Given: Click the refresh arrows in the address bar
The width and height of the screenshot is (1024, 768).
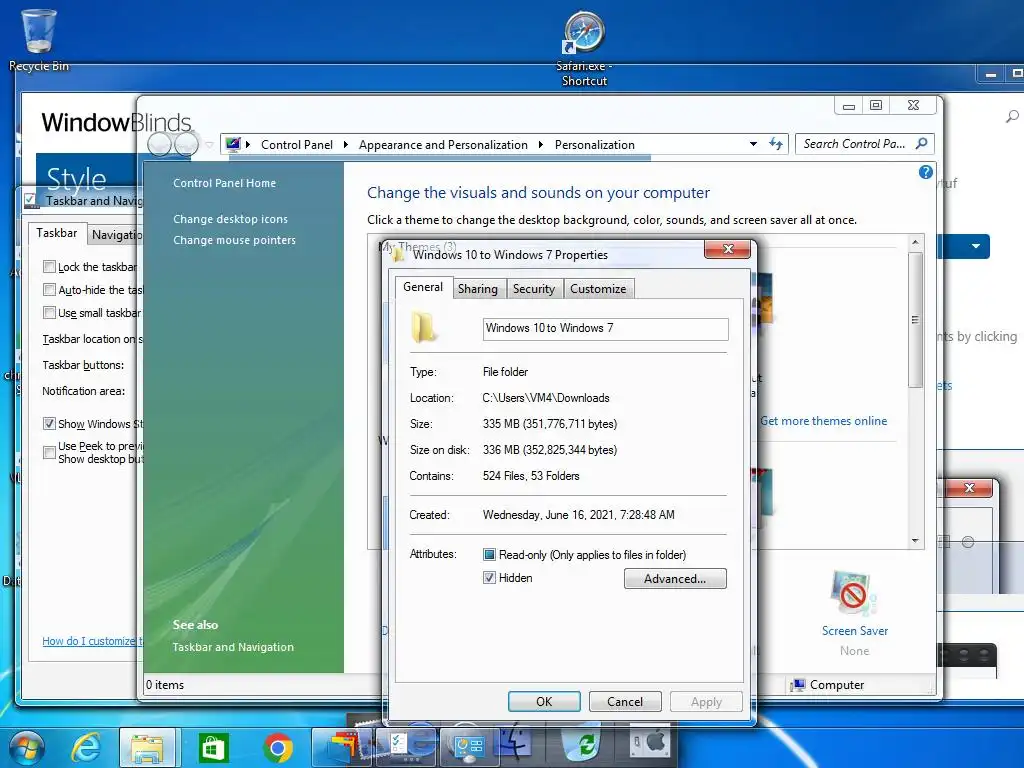Looking at the screenshot, I should click(776, 144).
